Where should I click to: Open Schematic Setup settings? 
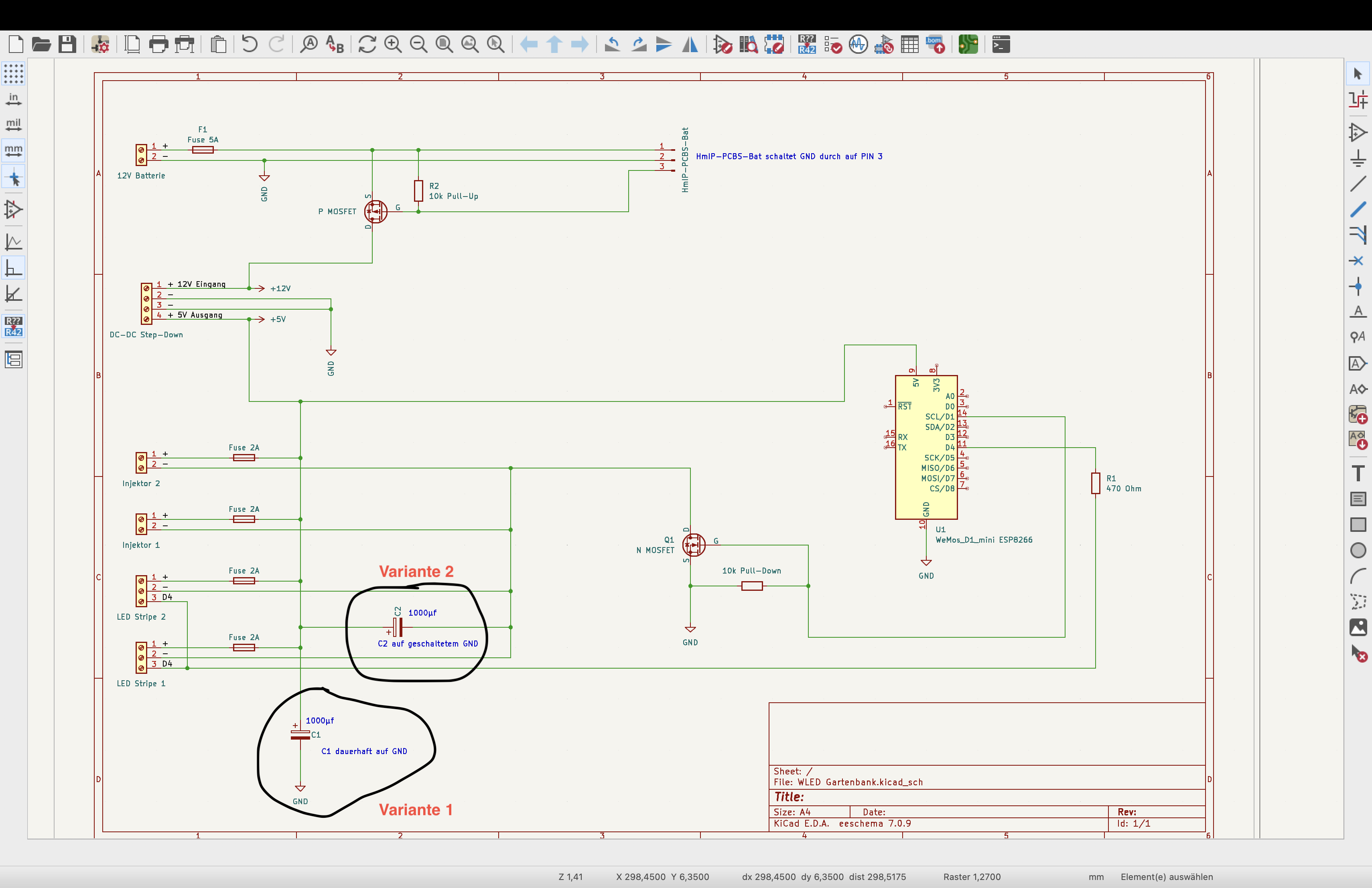click(x=101, y=45)
